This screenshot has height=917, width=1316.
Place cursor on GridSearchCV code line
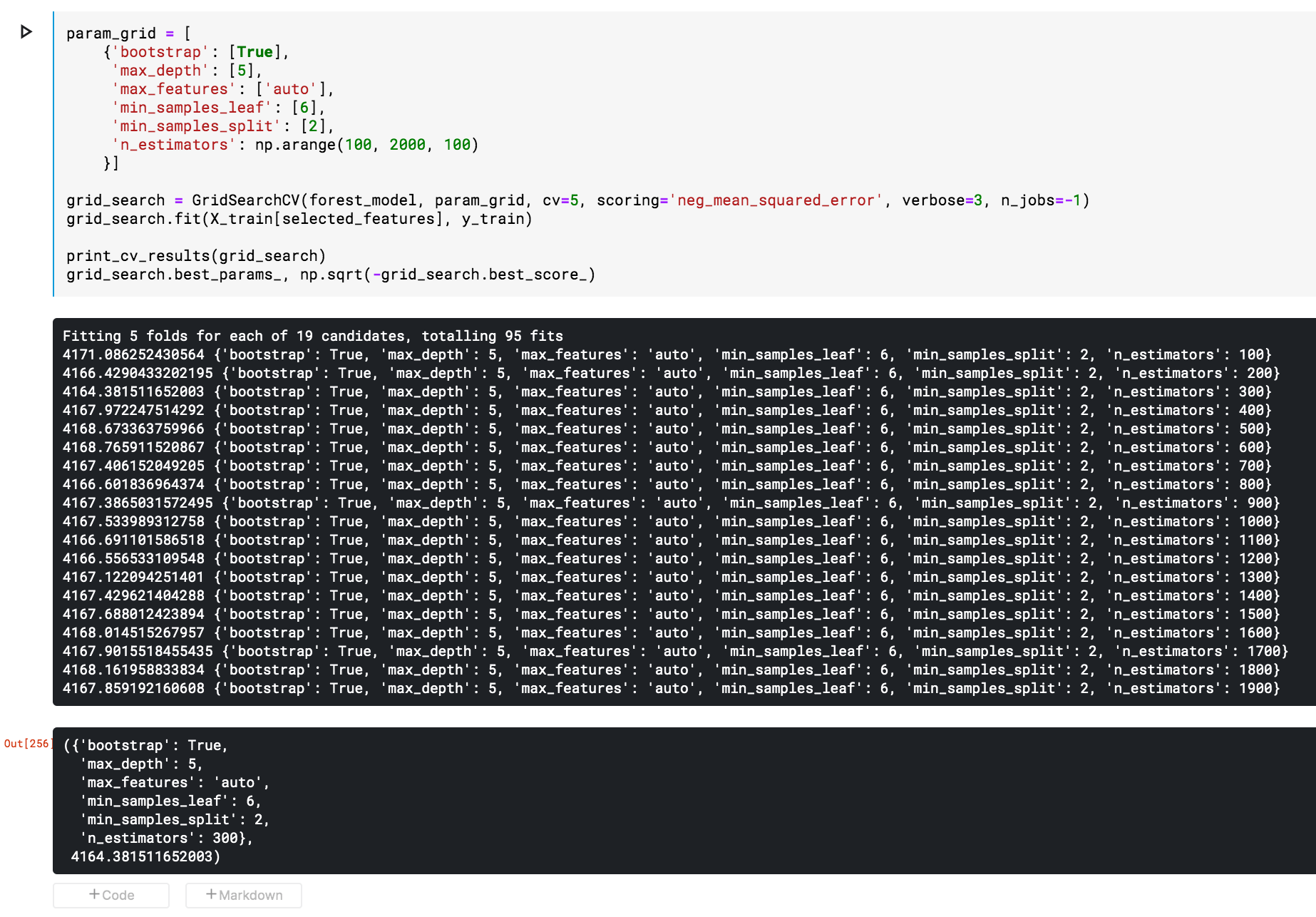[x=577, y=200]
